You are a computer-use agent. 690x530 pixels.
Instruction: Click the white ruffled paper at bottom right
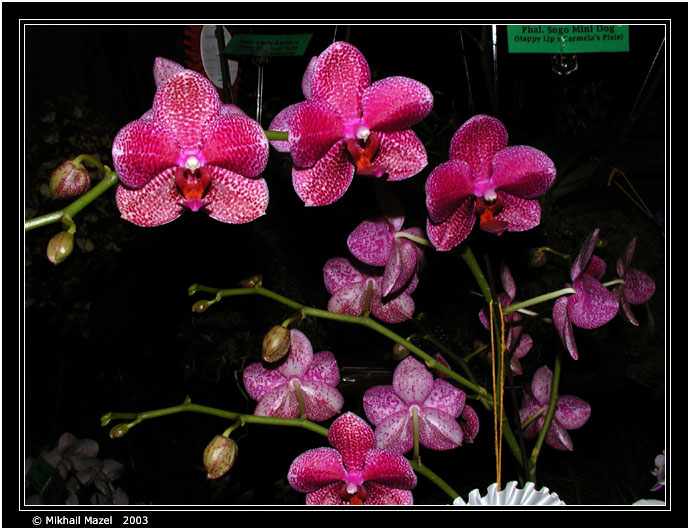[508, 494]
